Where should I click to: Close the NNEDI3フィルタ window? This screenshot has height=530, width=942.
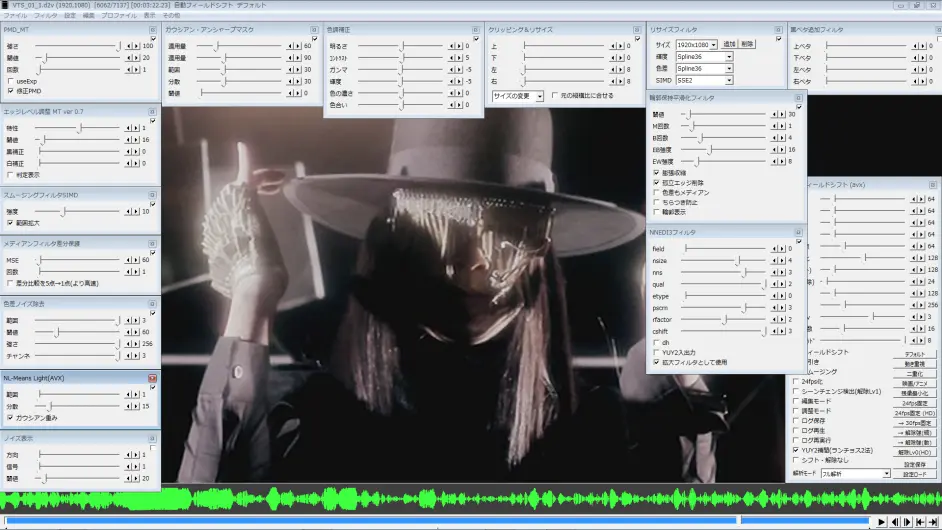798,232
